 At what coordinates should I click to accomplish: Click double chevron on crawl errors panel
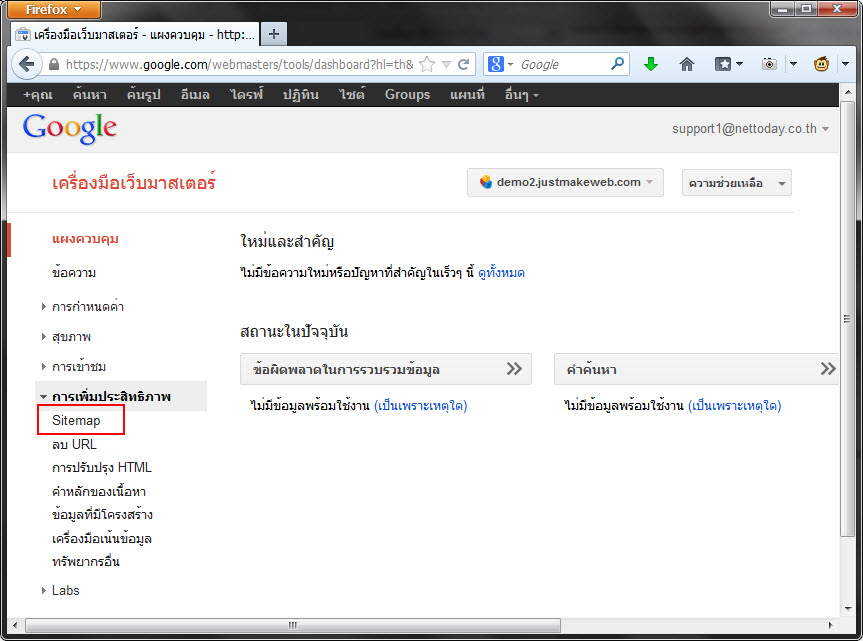[x=514, y=369]
